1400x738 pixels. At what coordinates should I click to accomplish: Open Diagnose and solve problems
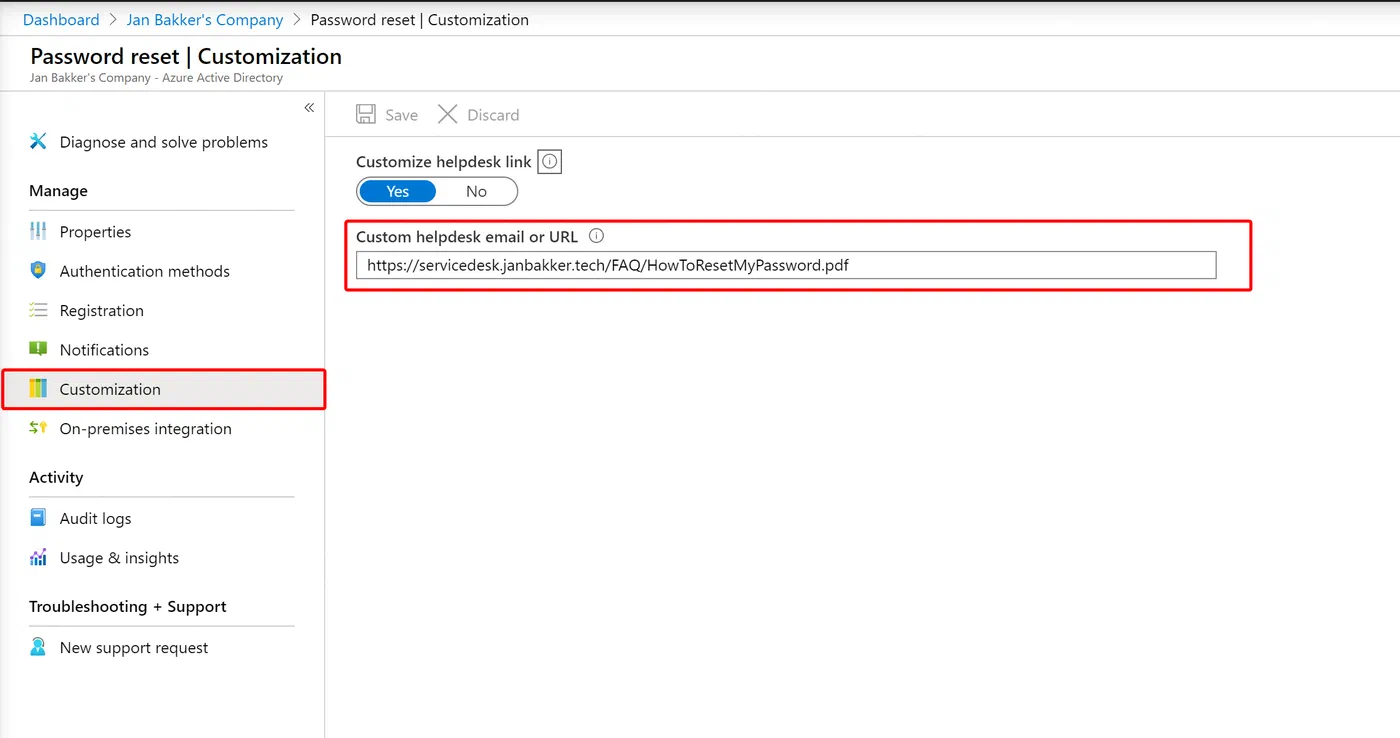click(162, 142)
